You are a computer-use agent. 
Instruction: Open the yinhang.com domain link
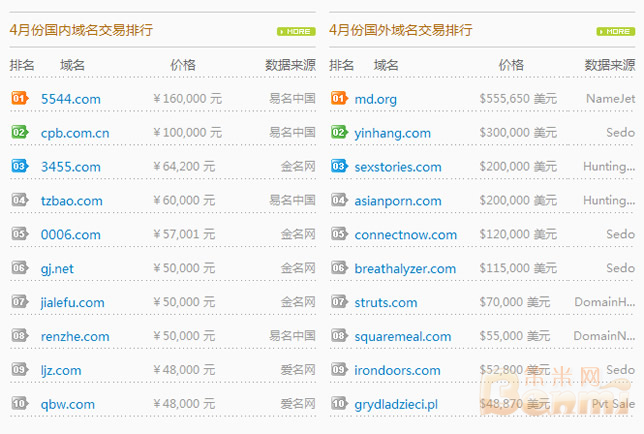(x=392, y=133)
